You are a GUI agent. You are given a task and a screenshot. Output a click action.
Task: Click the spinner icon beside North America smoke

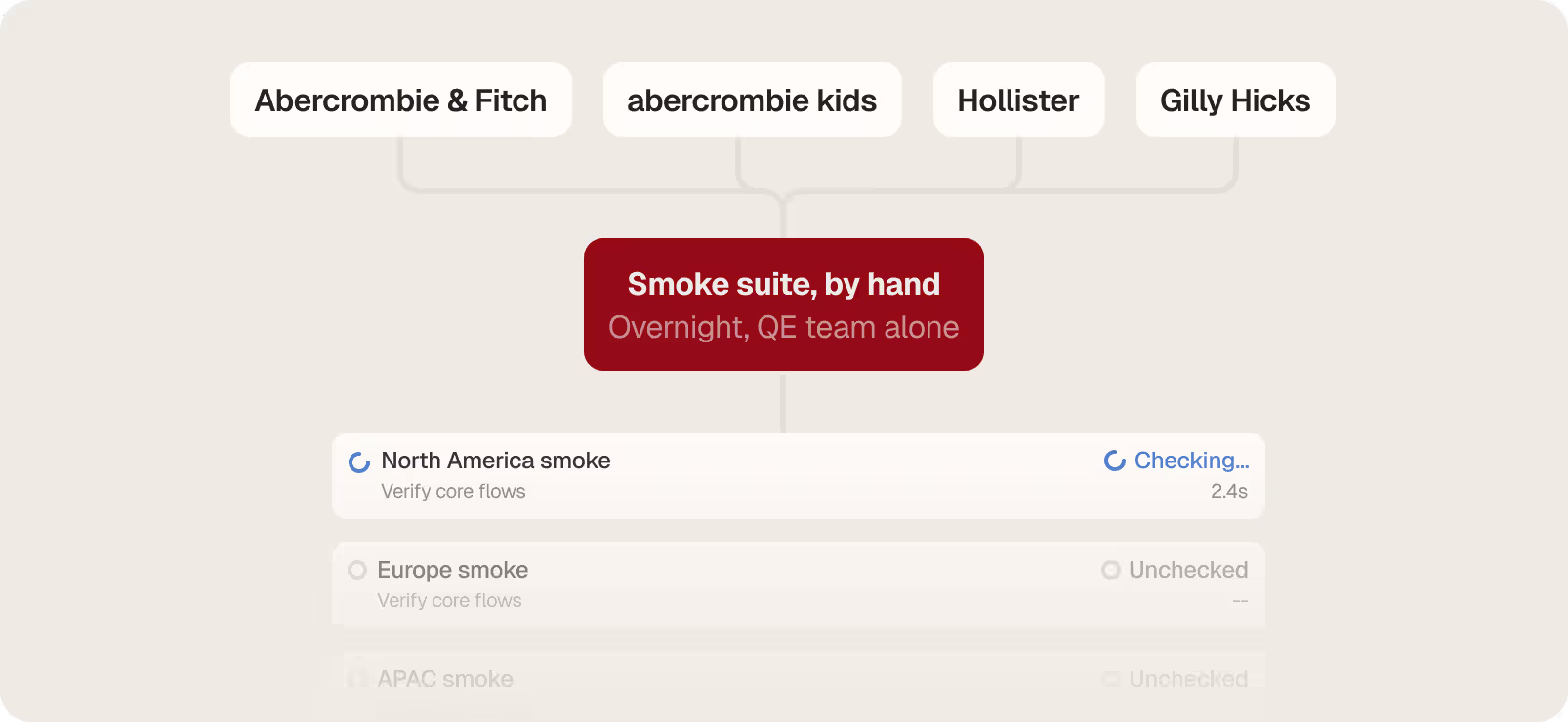pos(359,461)
